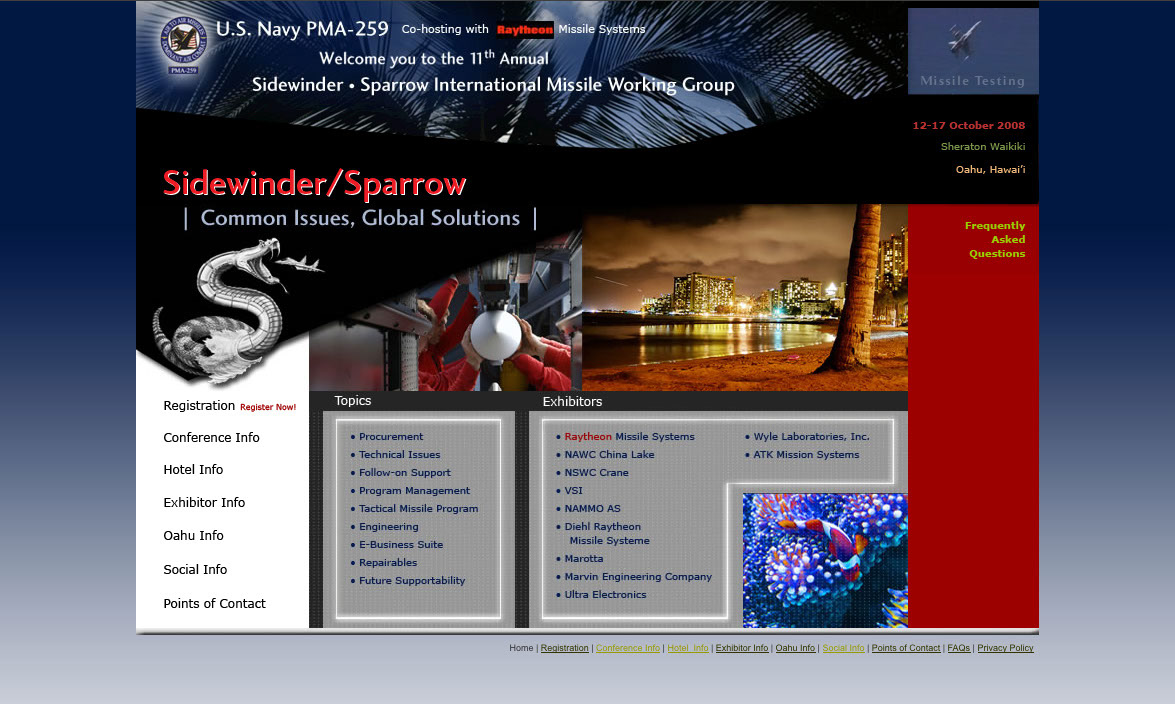Image resolution: width=1175 pixels, height=704 pixels.
Task: Click the NSWC Crane exhibitor
Action: (596, 472)
